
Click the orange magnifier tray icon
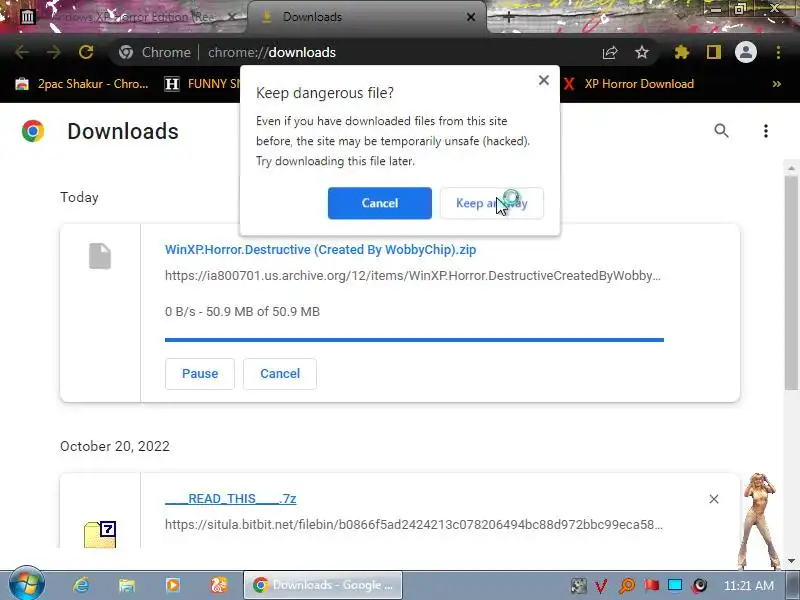tap(627, 585)
